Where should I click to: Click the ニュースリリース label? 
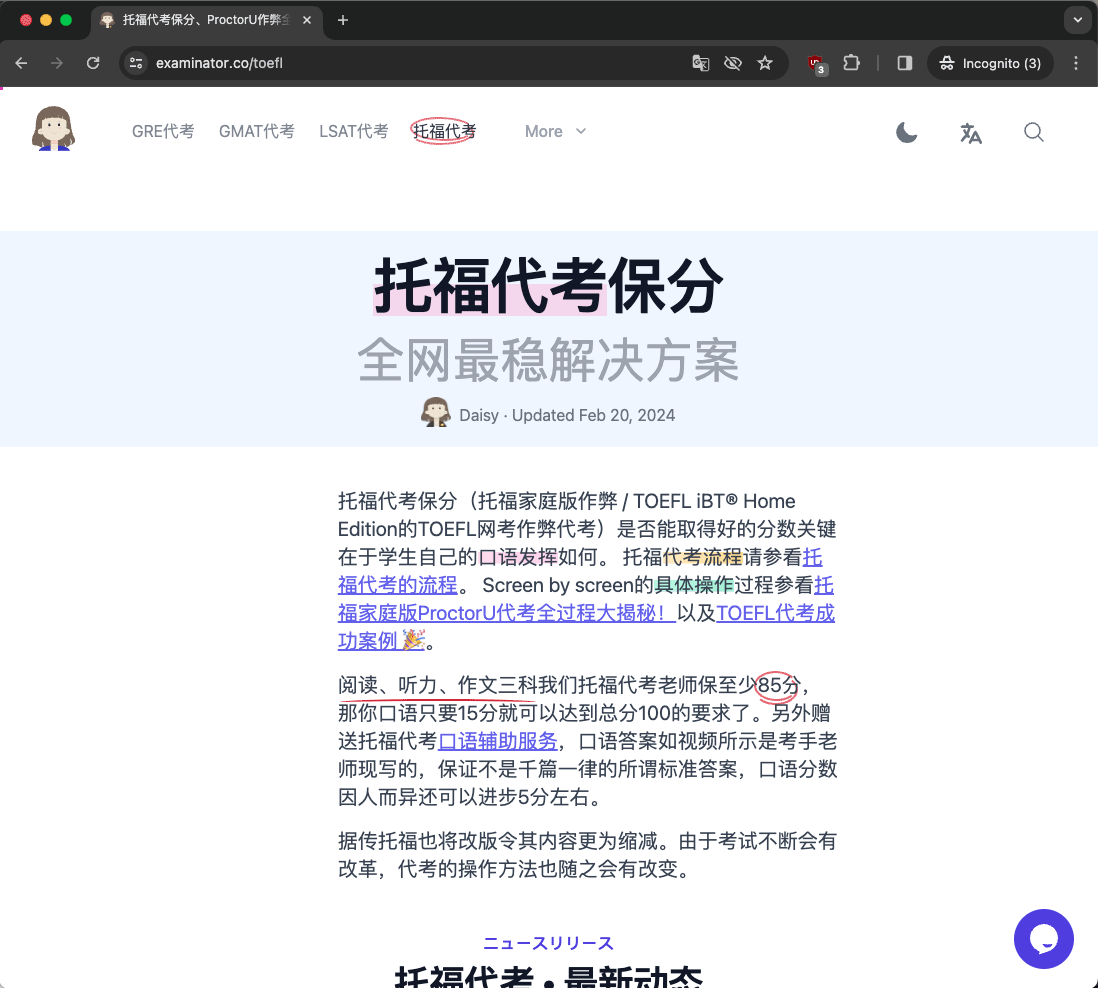click(548, 943)
